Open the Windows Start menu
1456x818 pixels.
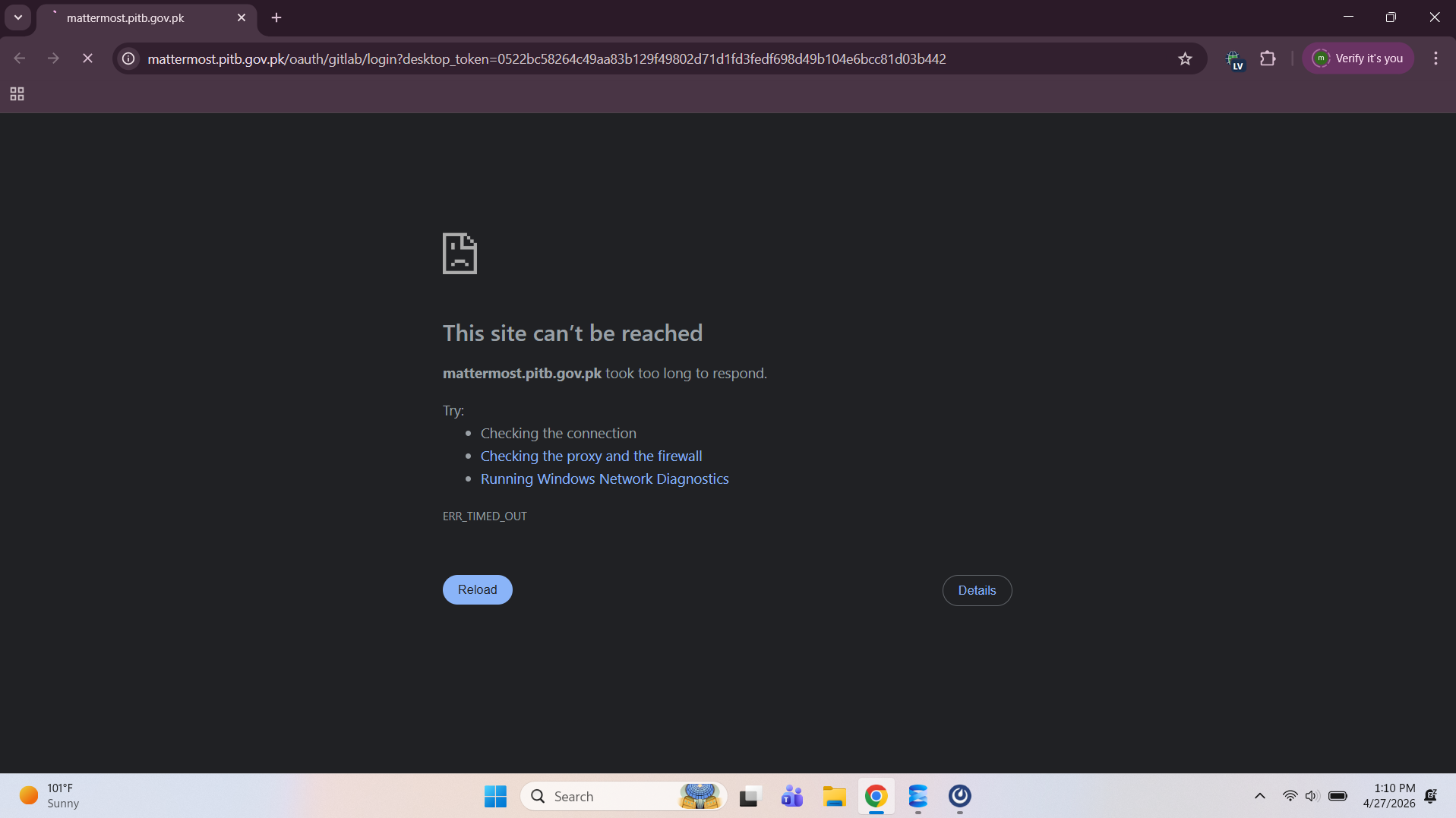(x=495, y=796)
